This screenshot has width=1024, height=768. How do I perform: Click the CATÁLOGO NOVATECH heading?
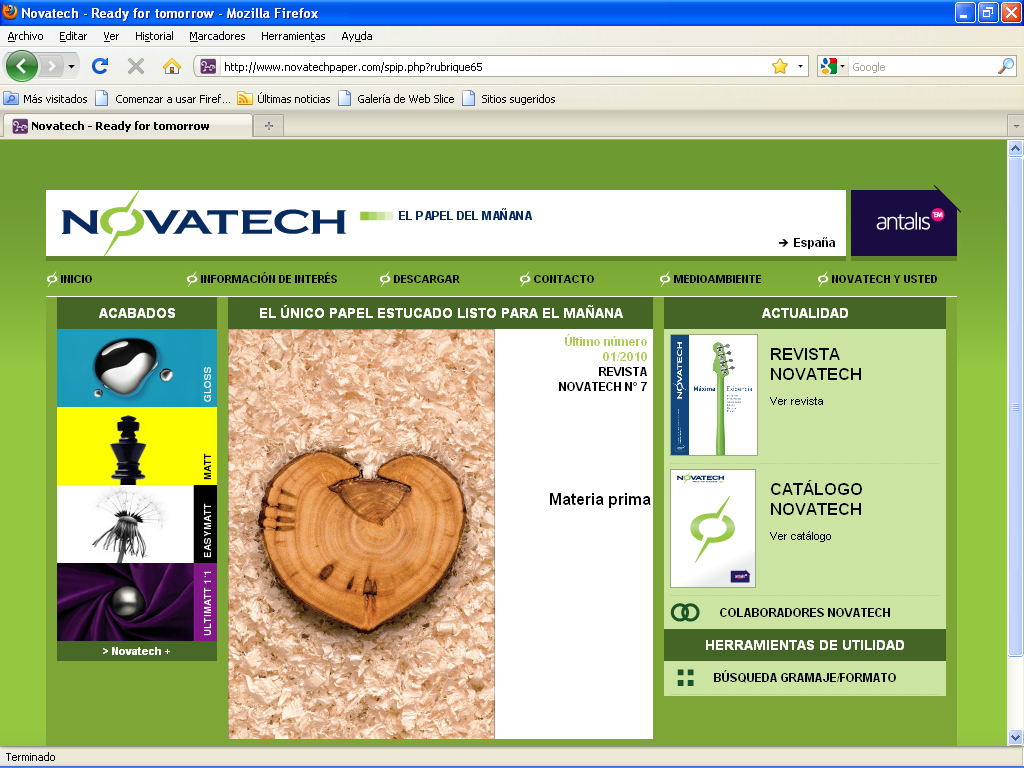click(x=816, y=499)
